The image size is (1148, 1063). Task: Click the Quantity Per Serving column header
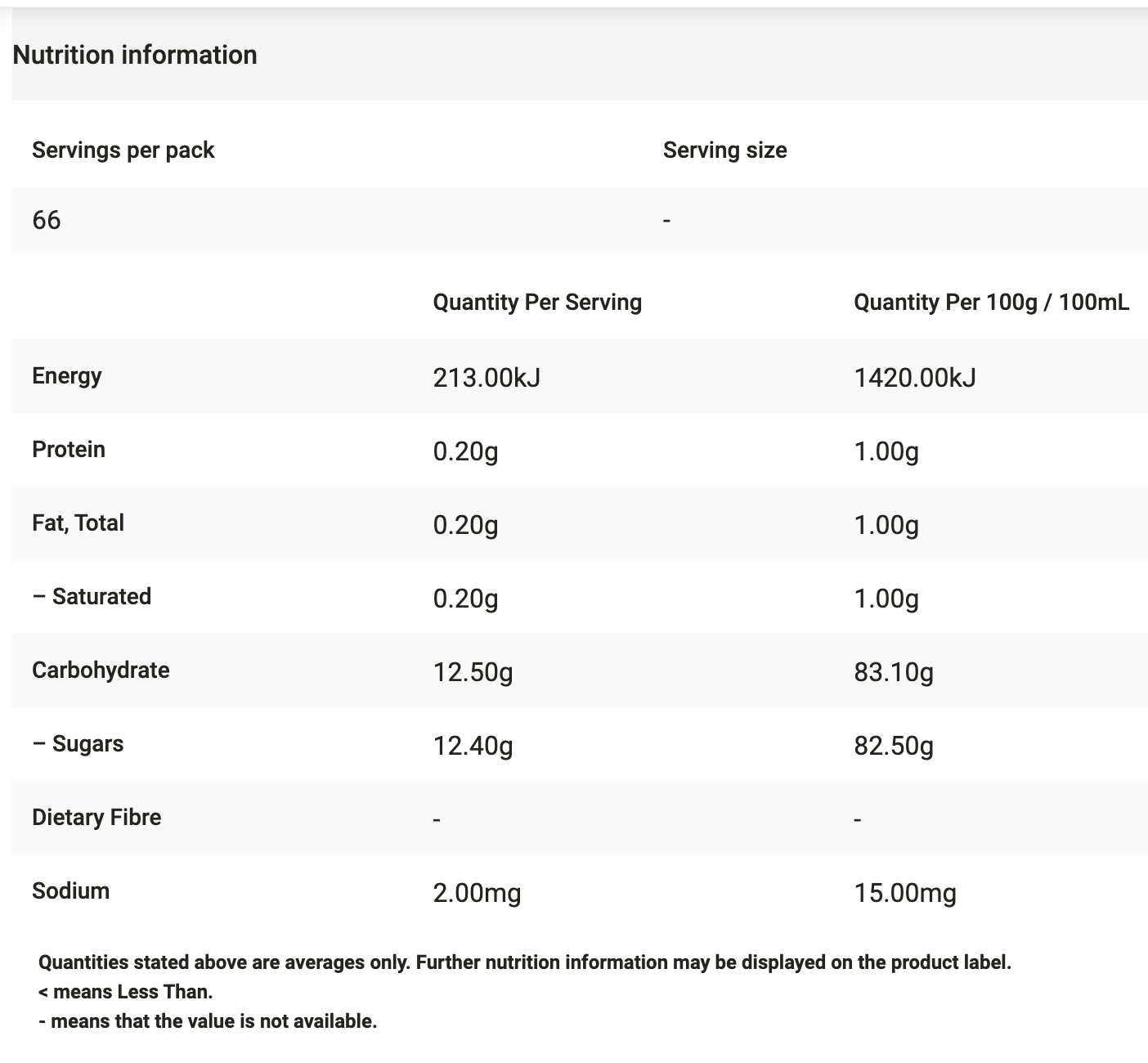pos(537,303)
